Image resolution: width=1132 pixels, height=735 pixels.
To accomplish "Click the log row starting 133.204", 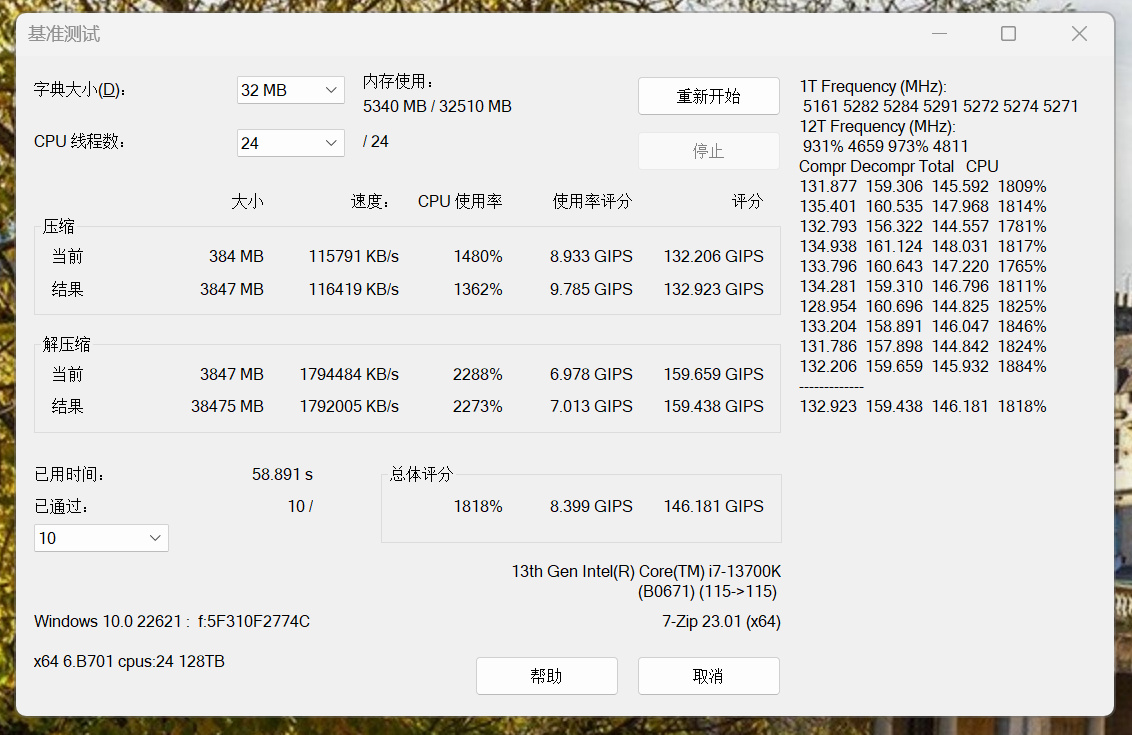I will tap(923, 326).
